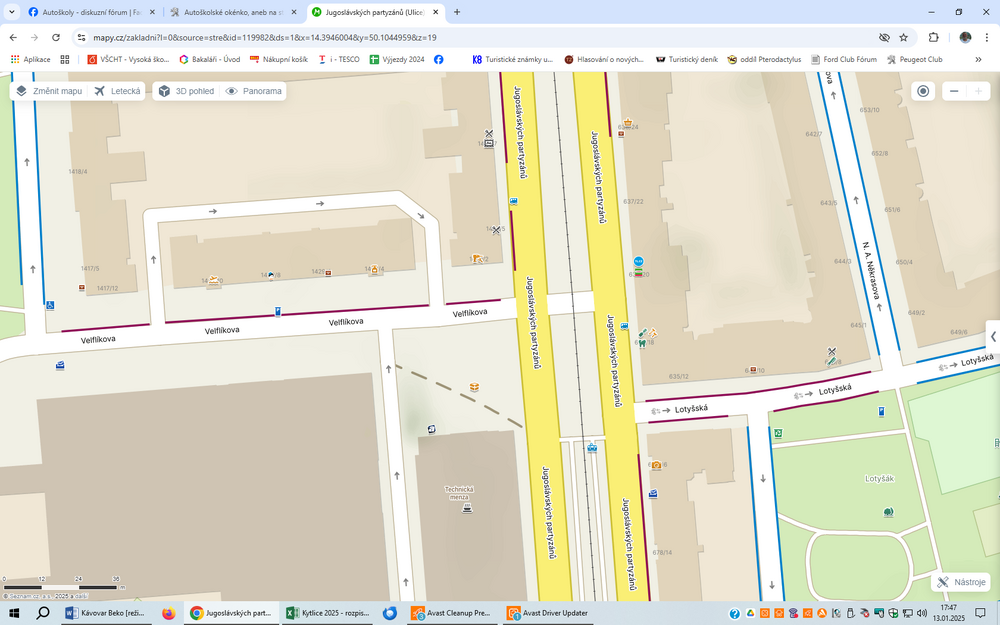Open Ford Club Fórum bookmark
Image resolution: width=1000 pixels, height=625 pixels.
[x=844, y=59]
